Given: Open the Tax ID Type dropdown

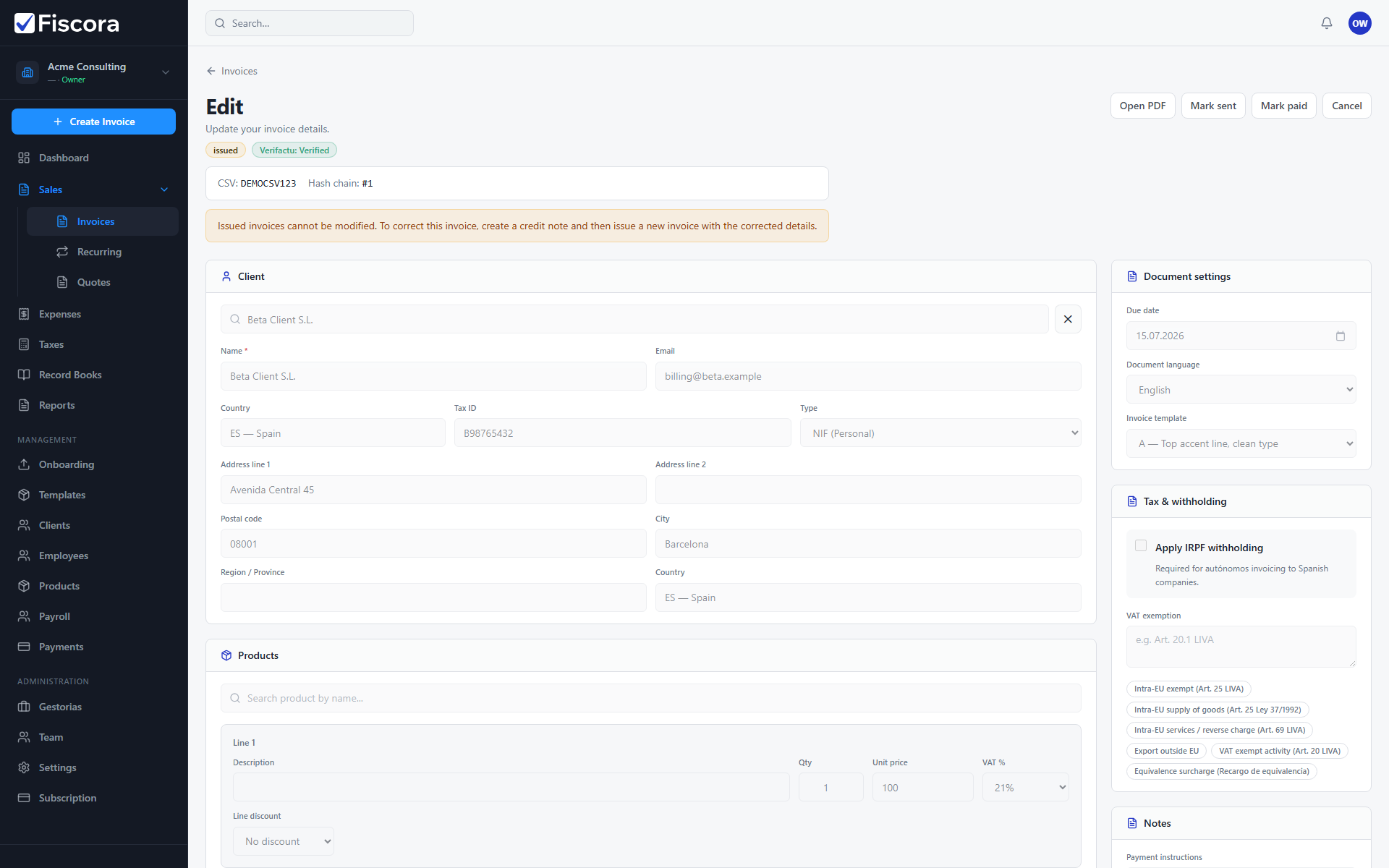Looking at the screenshot, I should coord(940,433).
